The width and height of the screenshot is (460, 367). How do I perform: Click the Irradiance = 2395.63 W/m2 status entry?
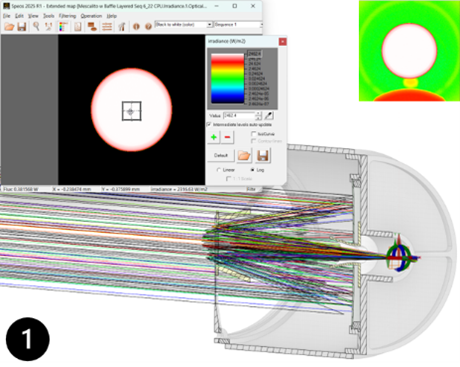pos(179,189)
